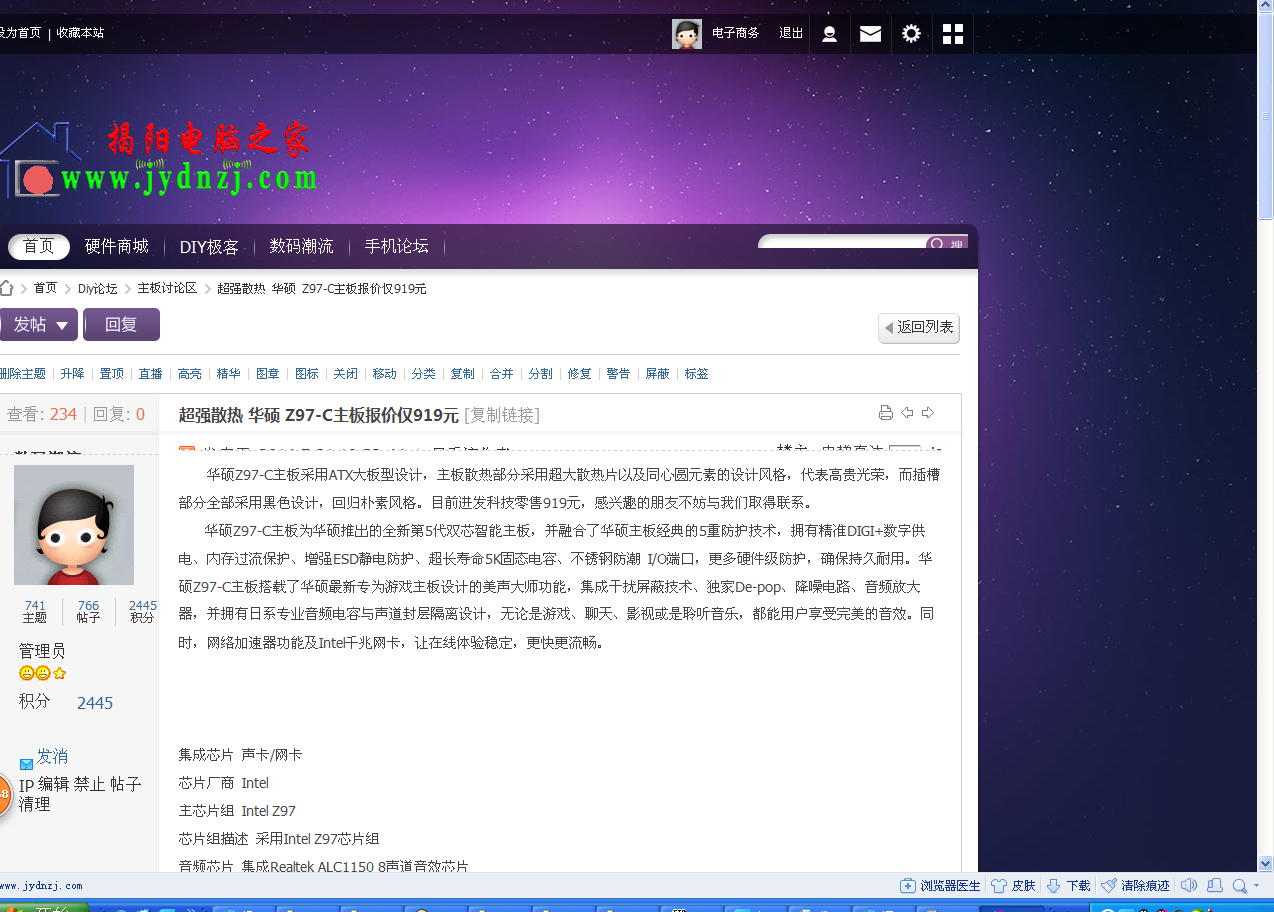Click the 警告 moderation link

(618, 373)
